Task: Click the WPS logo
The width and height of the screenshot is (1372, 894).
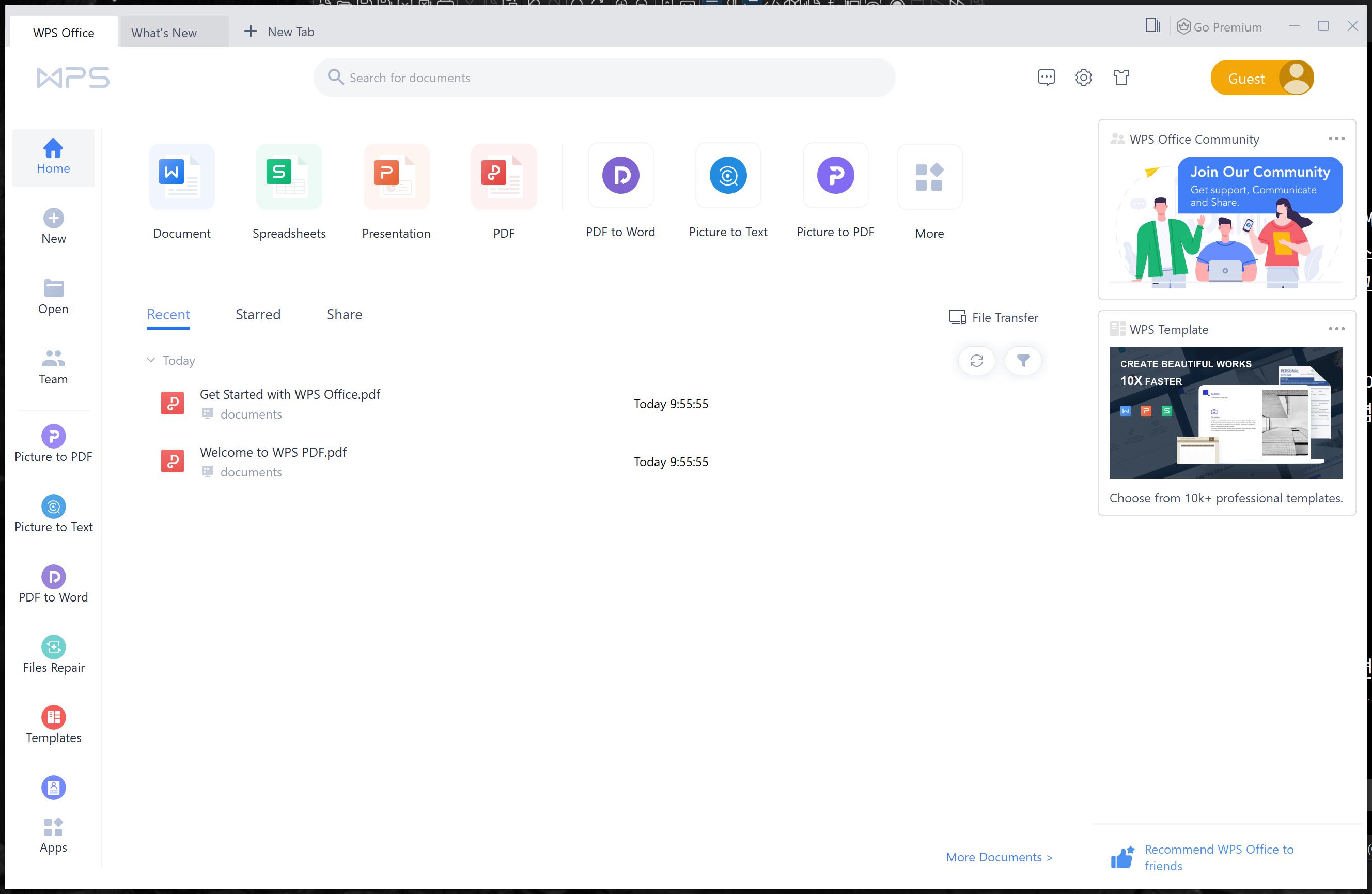Action: tap(73, 78)
